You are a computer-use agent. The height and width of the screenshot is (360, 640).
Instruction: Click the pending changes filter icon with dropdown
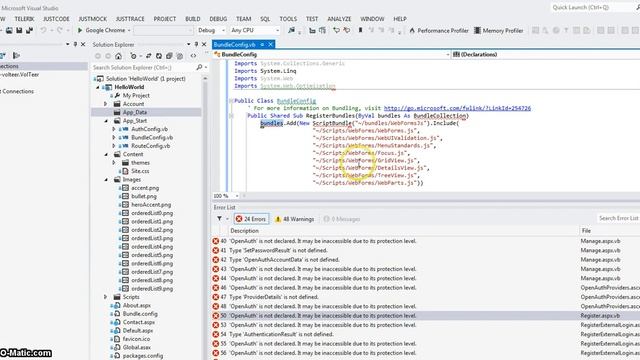click(x=135, y=56)
